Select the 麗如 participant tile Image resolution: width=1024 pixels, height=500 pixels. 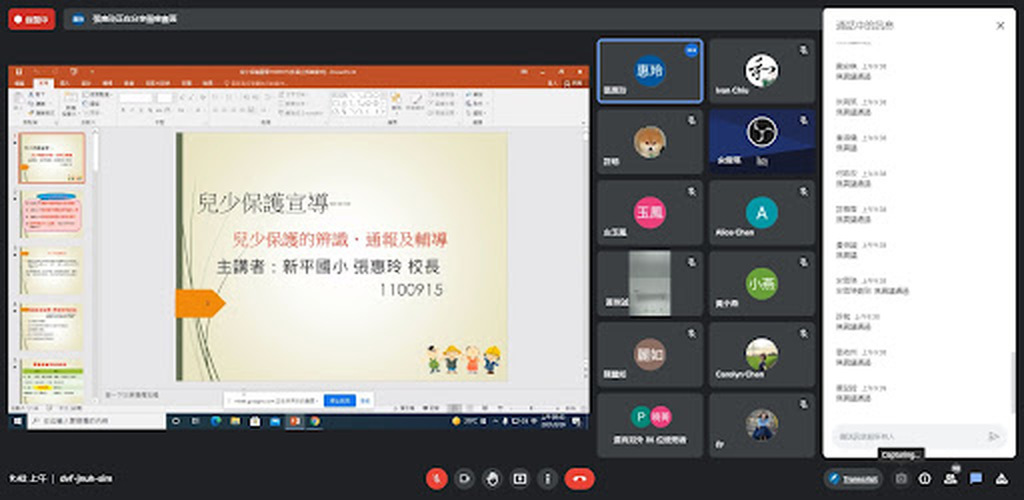click(650, 354)
